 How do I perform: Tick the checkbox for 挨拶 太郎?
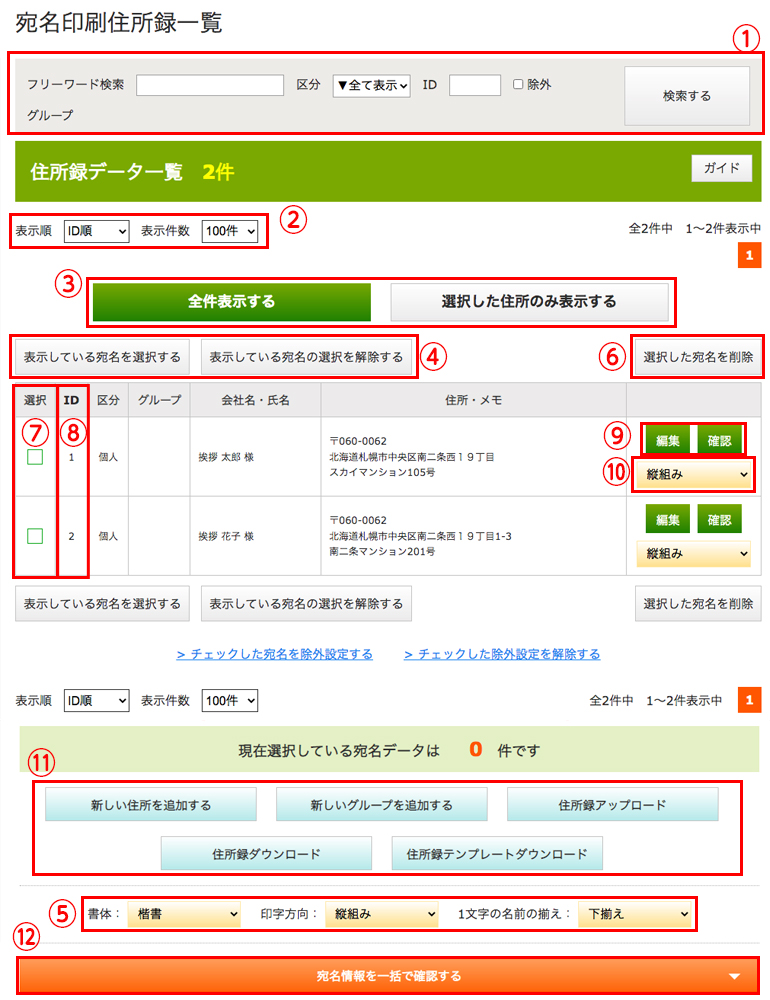[x=35, y=457]
